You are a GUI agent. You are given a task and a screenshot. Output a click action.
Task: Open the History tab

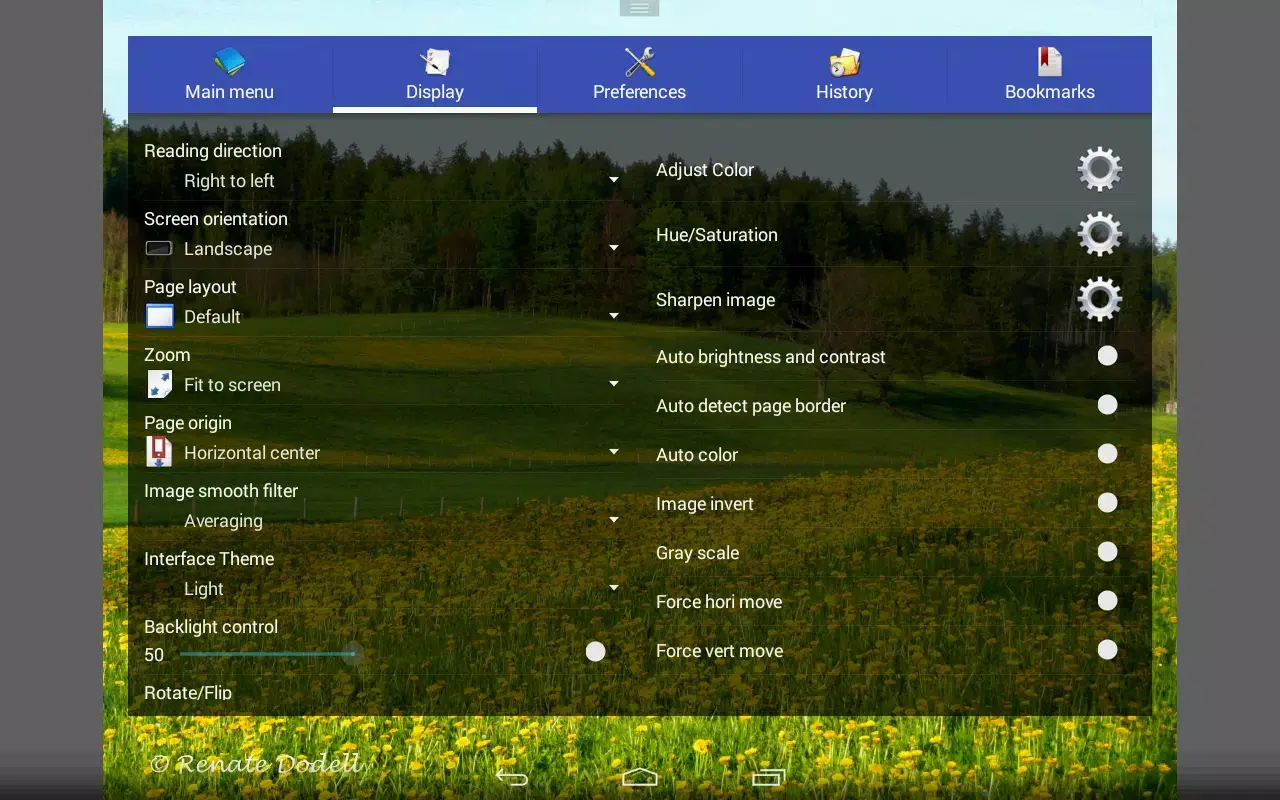click(843, 75)
